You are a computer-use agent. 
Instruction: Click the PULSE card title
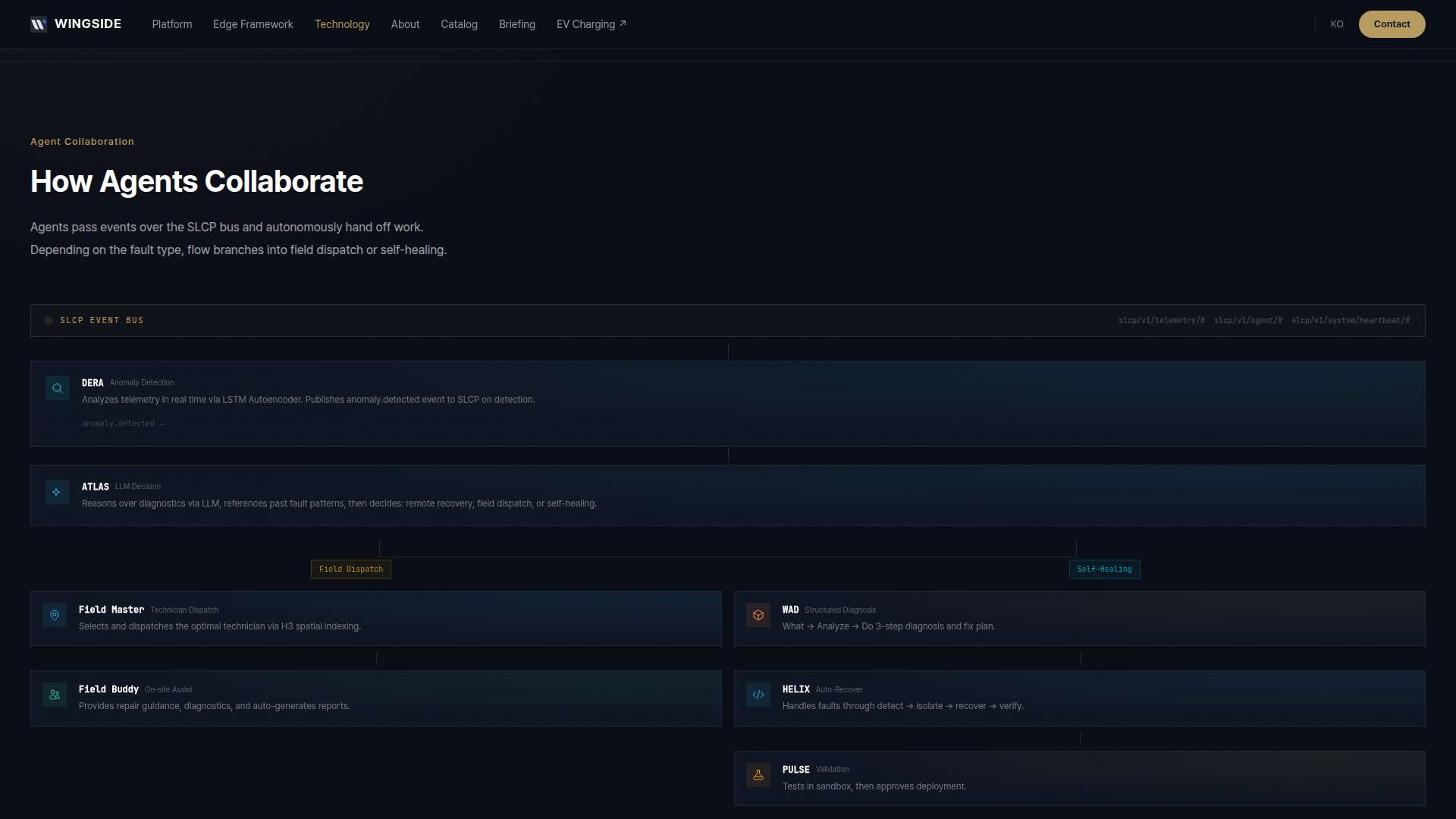[796, 770]
